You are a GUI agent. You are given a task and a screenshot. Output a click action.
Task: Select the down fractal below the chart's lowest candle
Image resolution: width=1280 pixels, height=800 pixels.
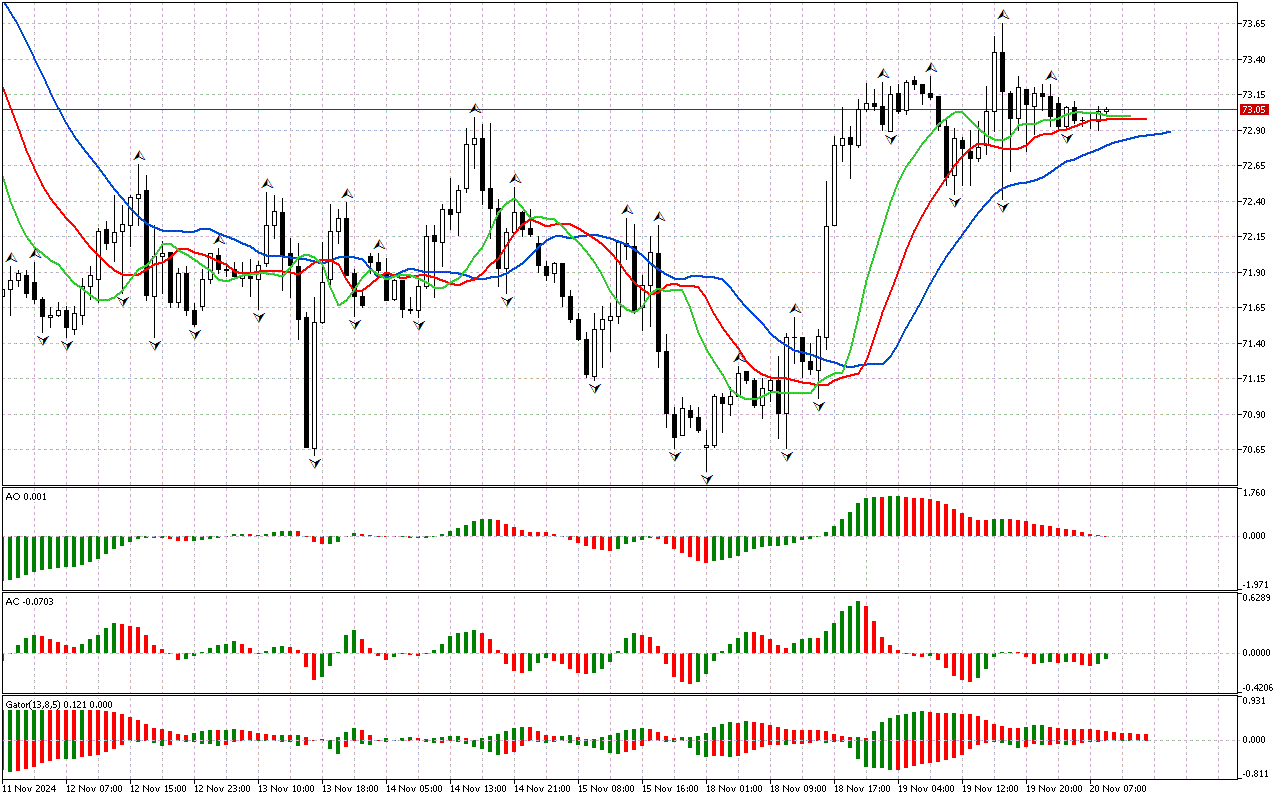pyautogui.click(x=707, y=480)
